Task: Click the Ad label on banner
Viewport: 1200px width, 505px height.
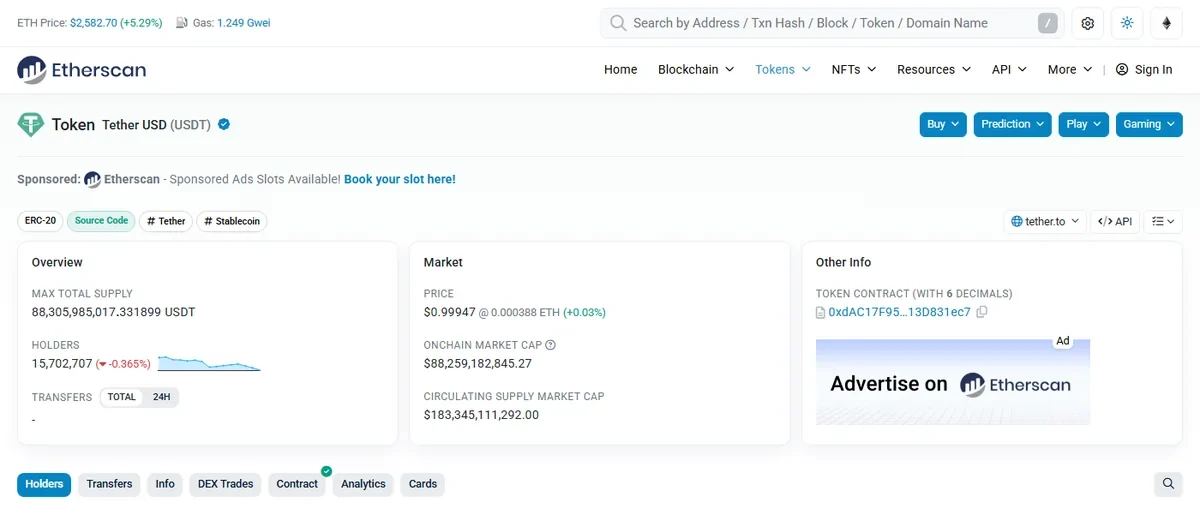Action: 1063,341
